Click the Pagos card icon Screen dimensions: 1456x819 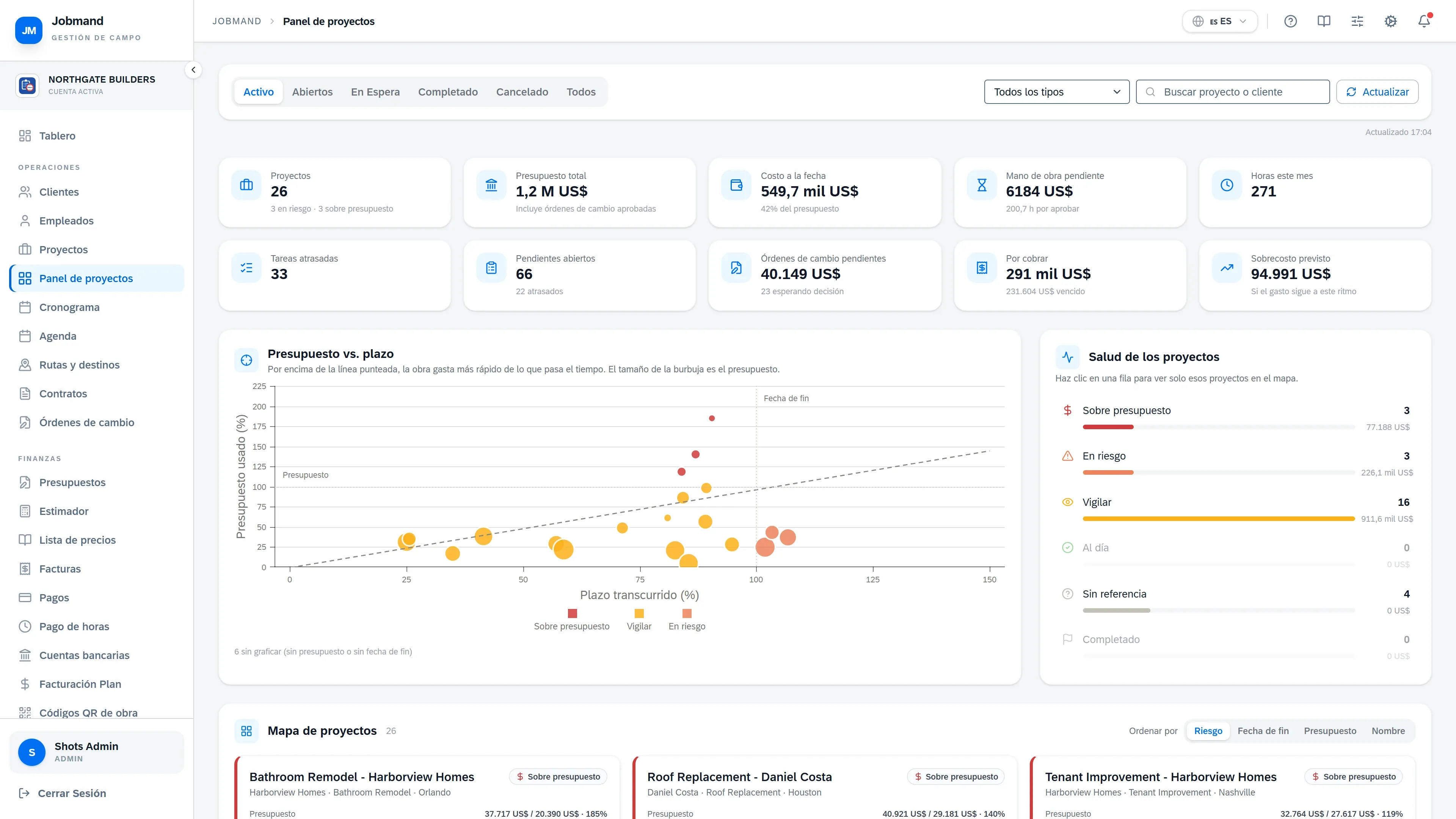tap(25, 598)
